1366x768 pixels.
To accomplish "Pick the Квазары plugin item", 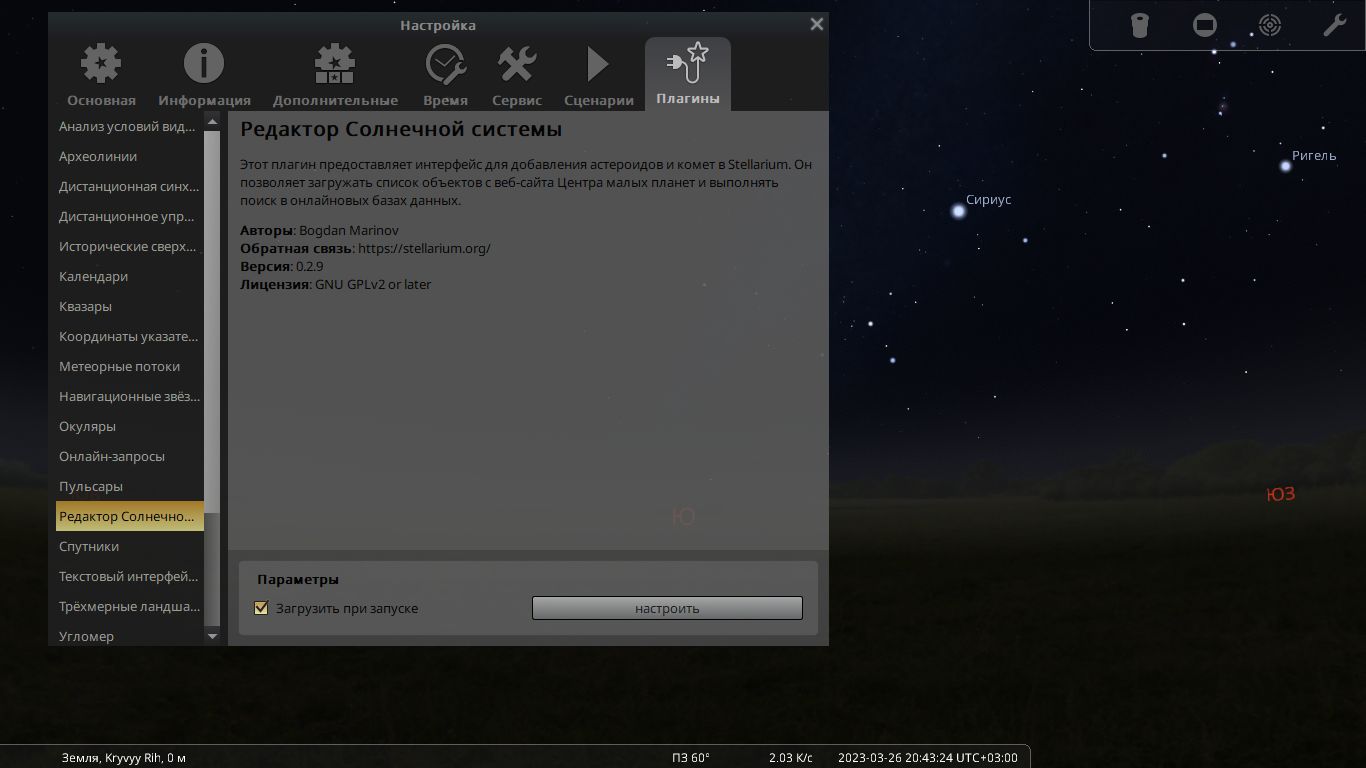I will point(85,306).
